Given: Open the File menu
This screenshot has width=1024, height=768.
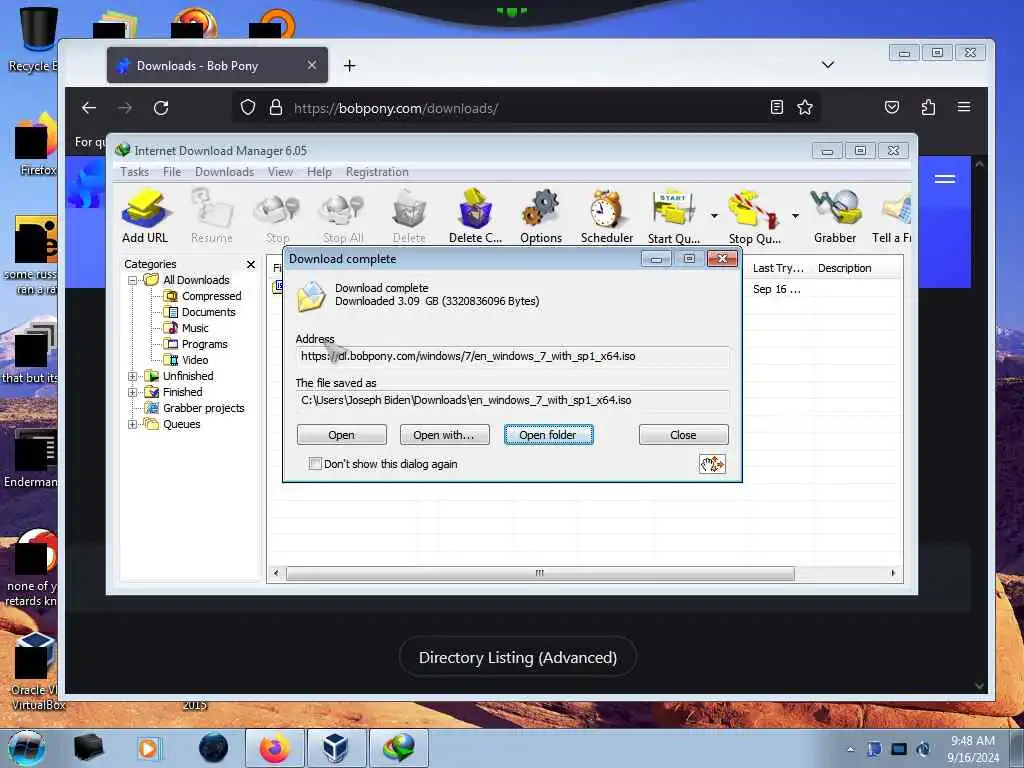Looking at the screenshot, I should coord(172,172).
